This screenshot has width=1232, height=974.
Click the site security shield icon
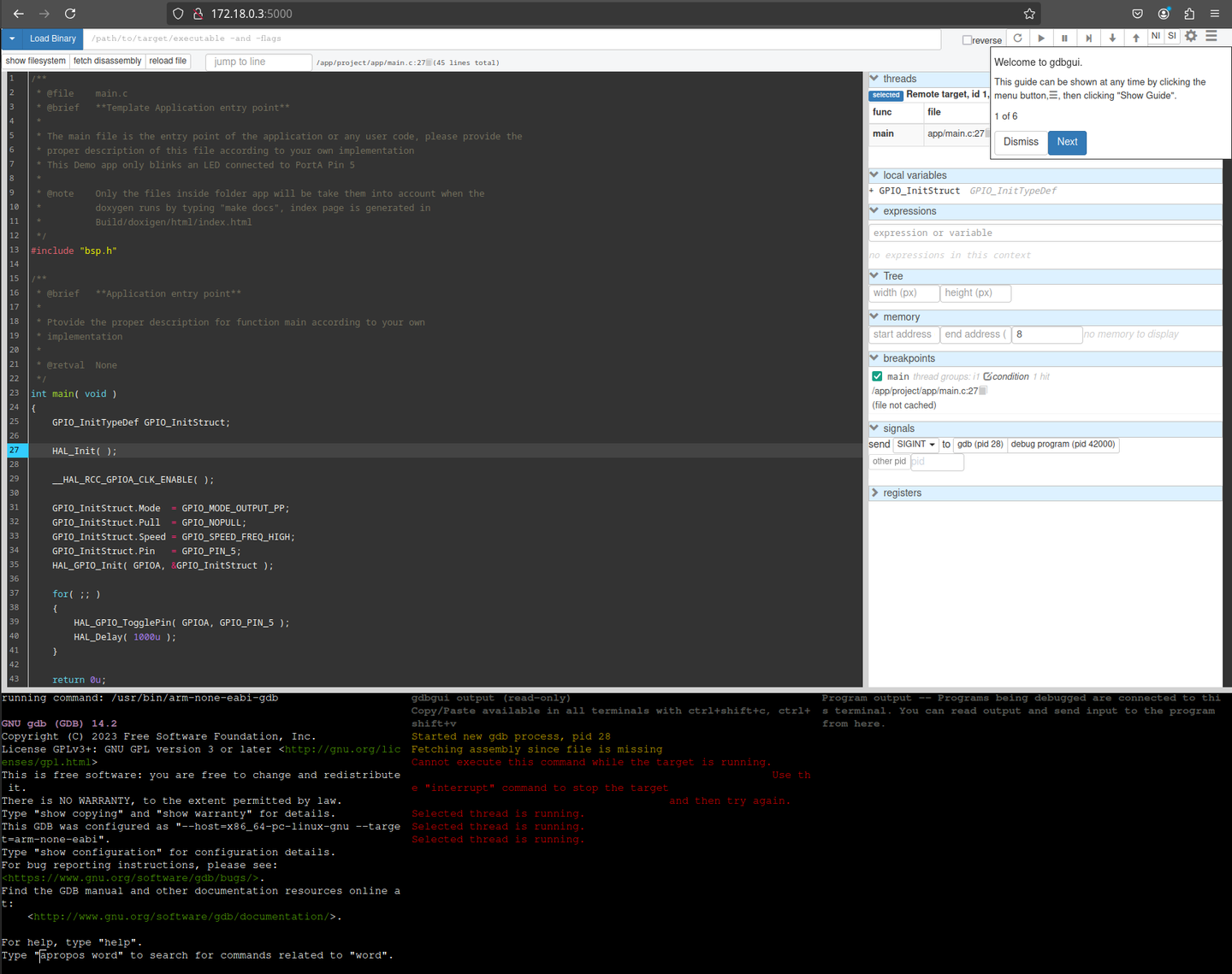point(178,14)
